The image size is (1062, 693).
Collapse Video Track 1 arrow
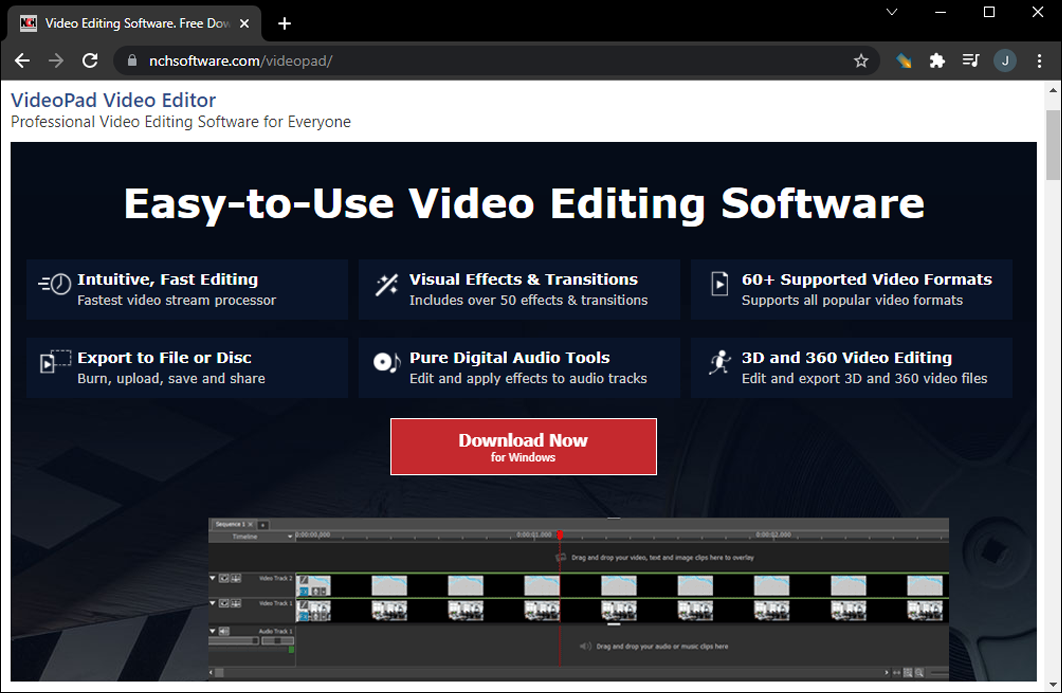coord(213,603)
